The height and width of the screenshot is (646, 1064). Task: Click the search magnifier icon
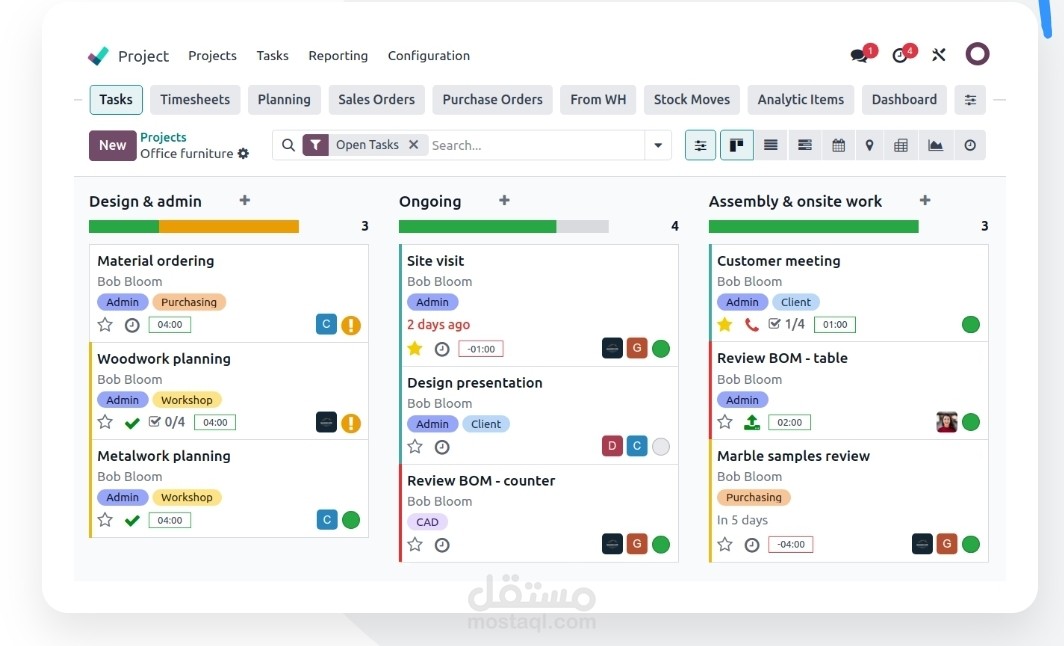288,145
